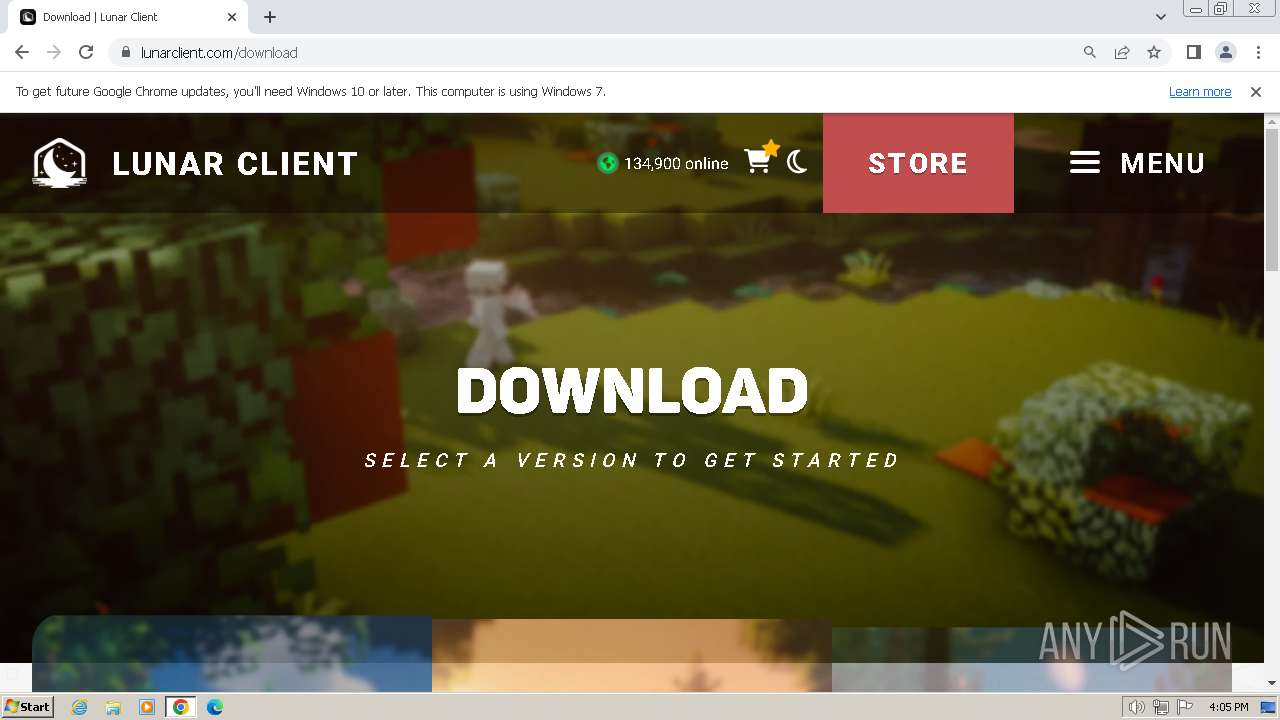Click the SELECT A VERSION TO GET STARTED text
The image size is (1280, 720).
632,460
